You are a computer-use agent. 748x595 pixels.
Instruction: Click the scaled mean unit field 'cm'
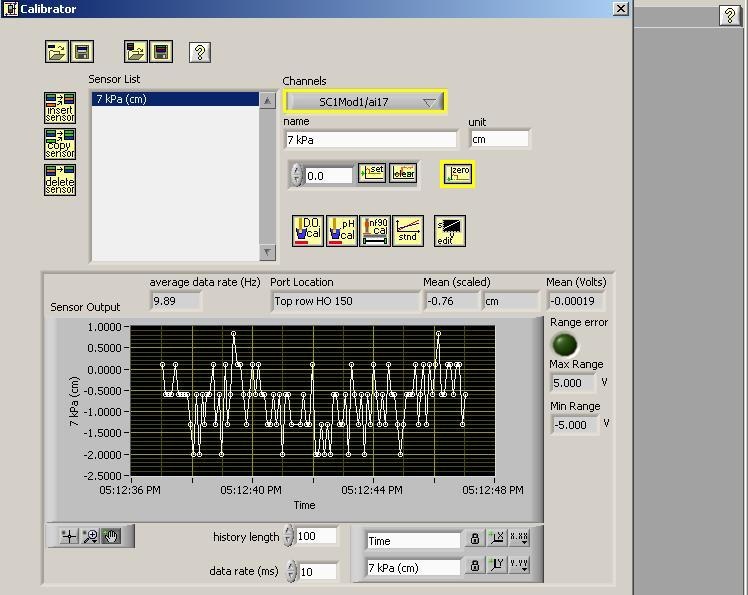click(510, 301)
